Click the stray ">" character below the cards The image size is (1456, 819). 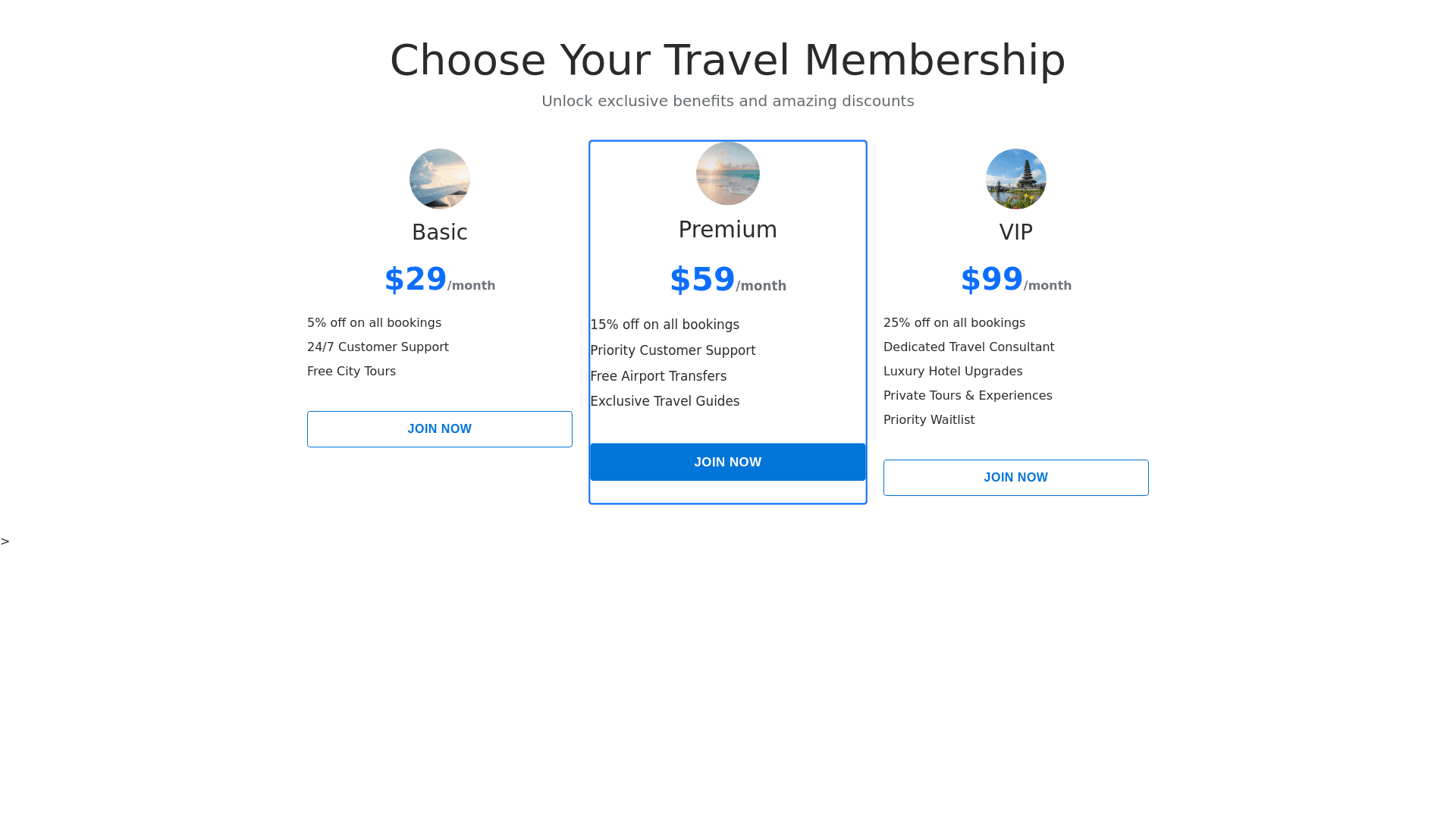click(x=5, y=541)
